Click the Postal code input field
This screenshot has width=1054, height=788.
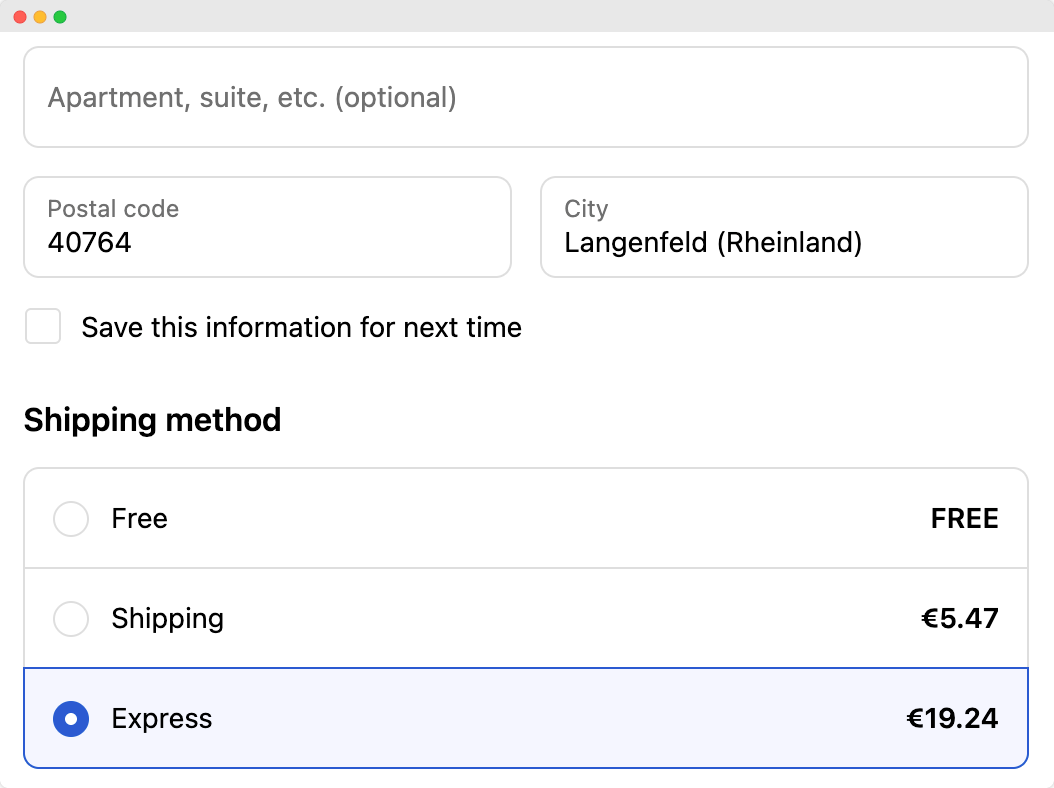tap(267, 228)
